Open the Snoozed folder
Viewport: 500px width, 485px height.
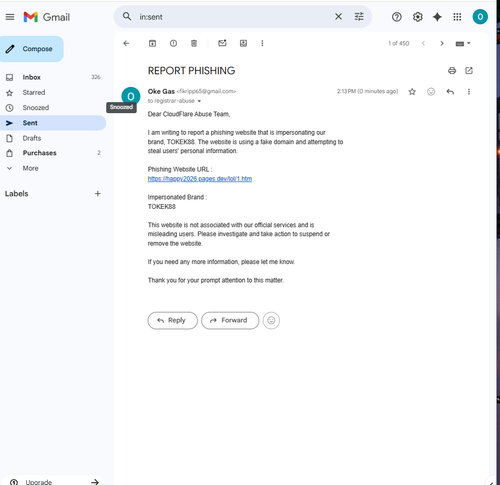(x=53, y=108)
